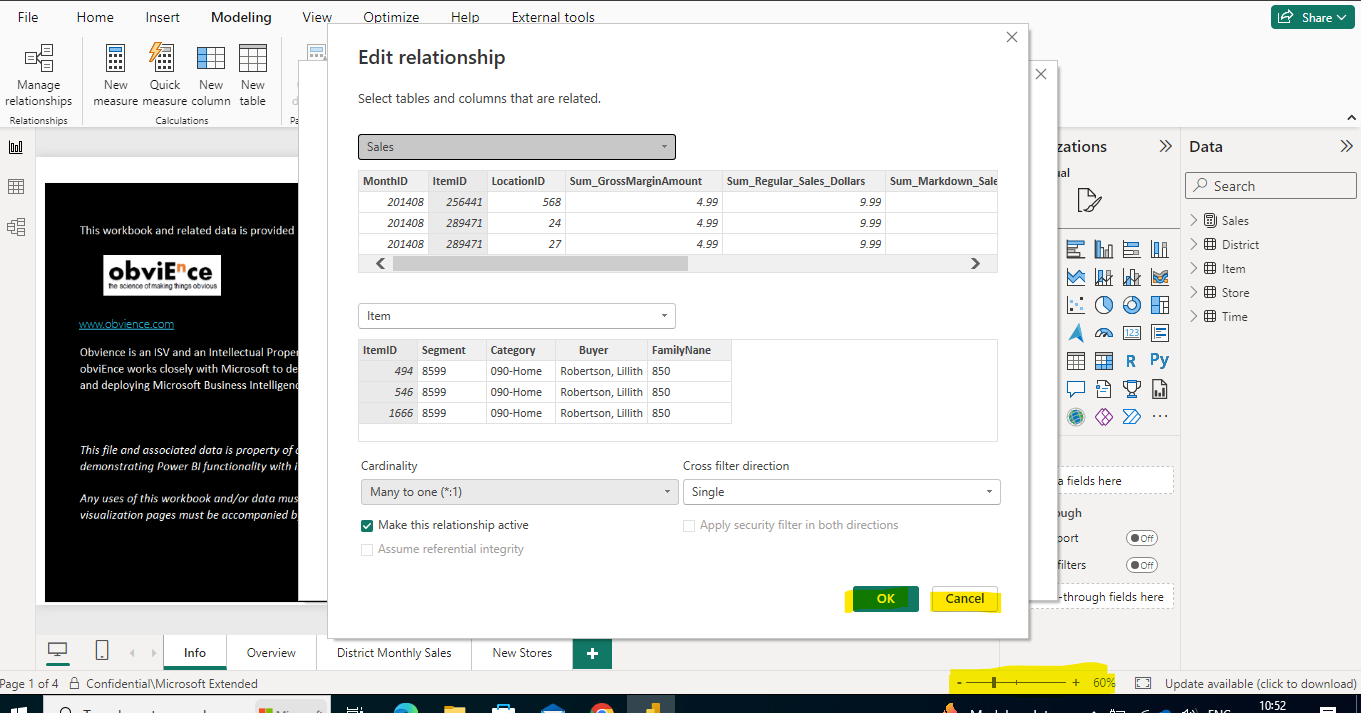Switch to Table view in left sidebar
1361x713 pixels.
pyautogui.click(x=16, y=187)
